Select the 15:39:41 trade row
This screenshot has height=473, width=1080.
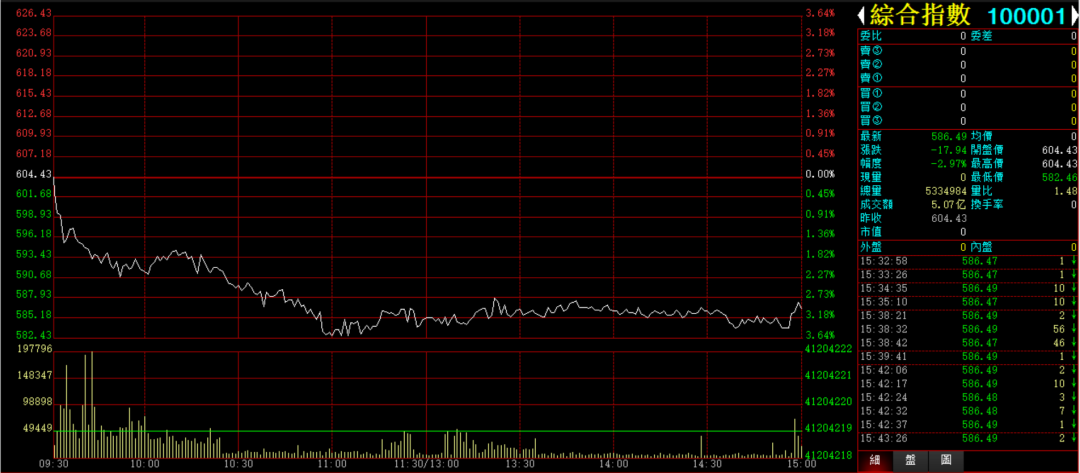pos(968,356)
